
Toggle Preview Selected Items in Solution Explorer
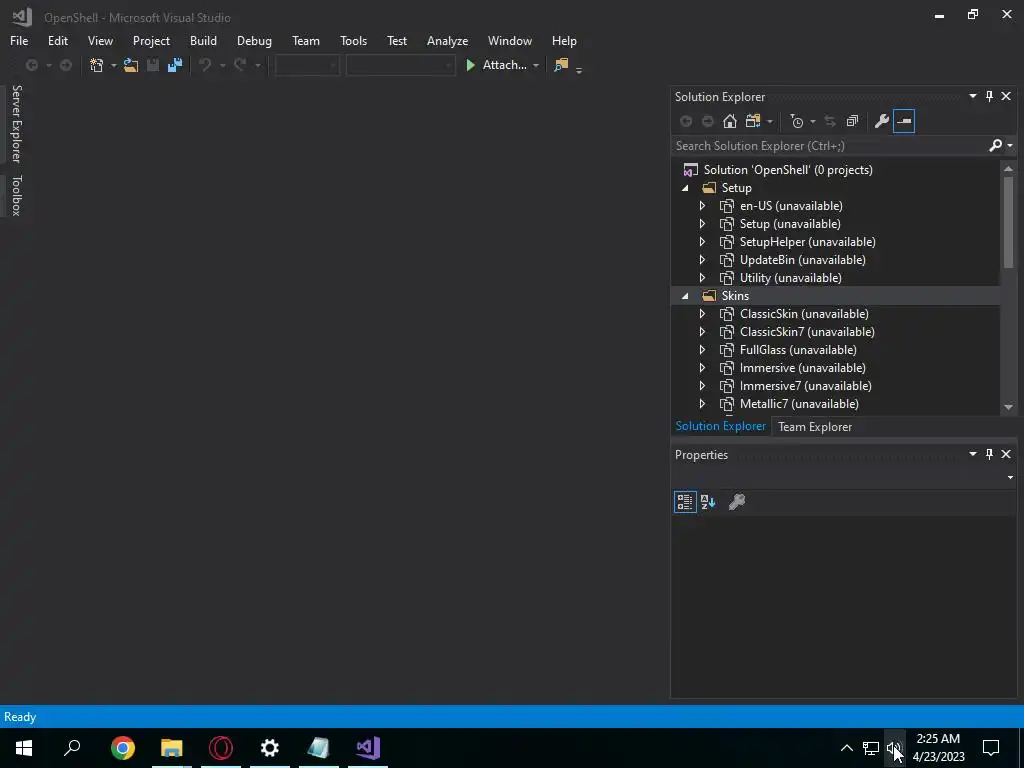click(904, 121)
